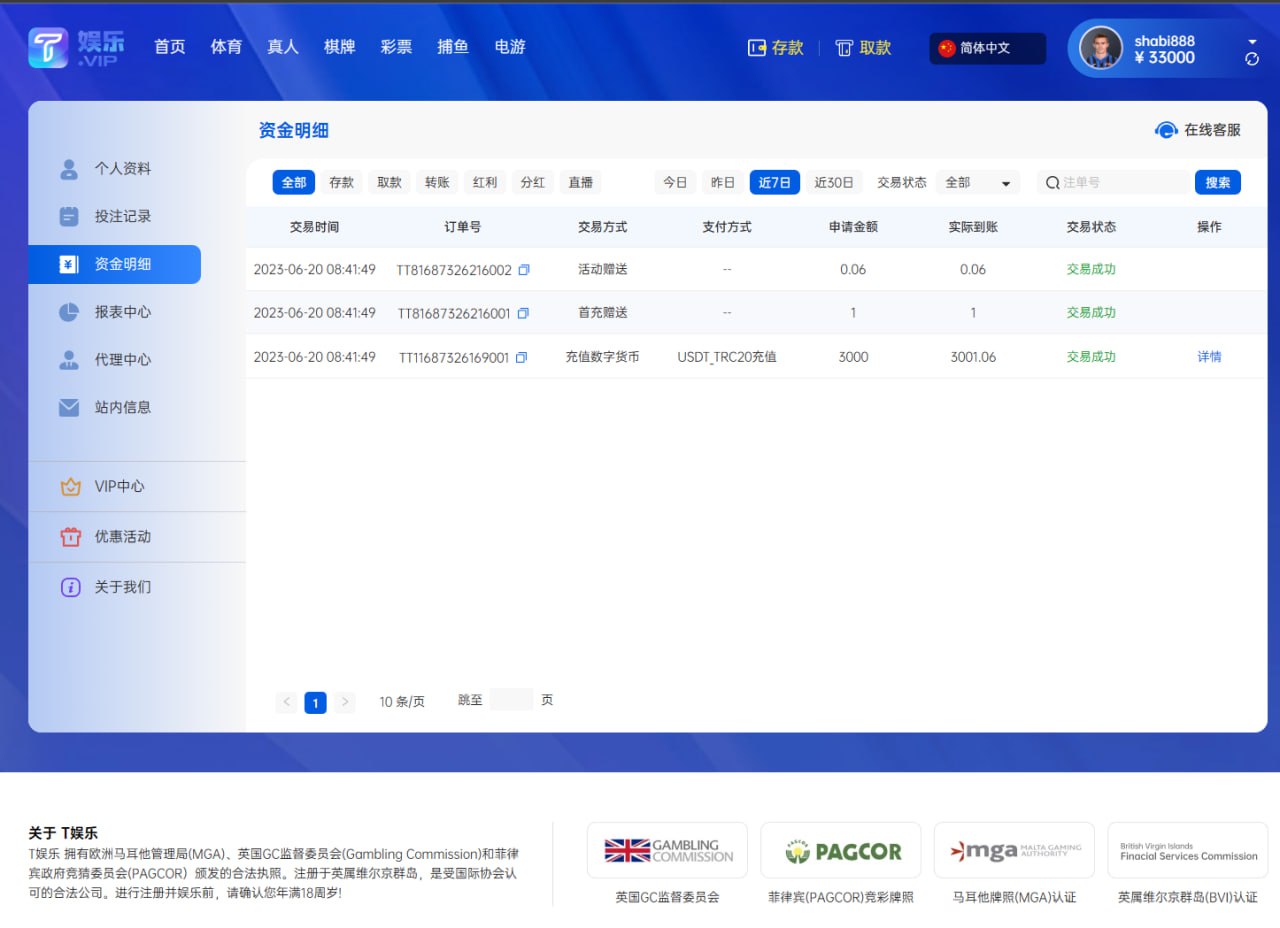Open 优惠活动 gift icon
Viewport: 1280px width, 928px height.
[70, 537]
